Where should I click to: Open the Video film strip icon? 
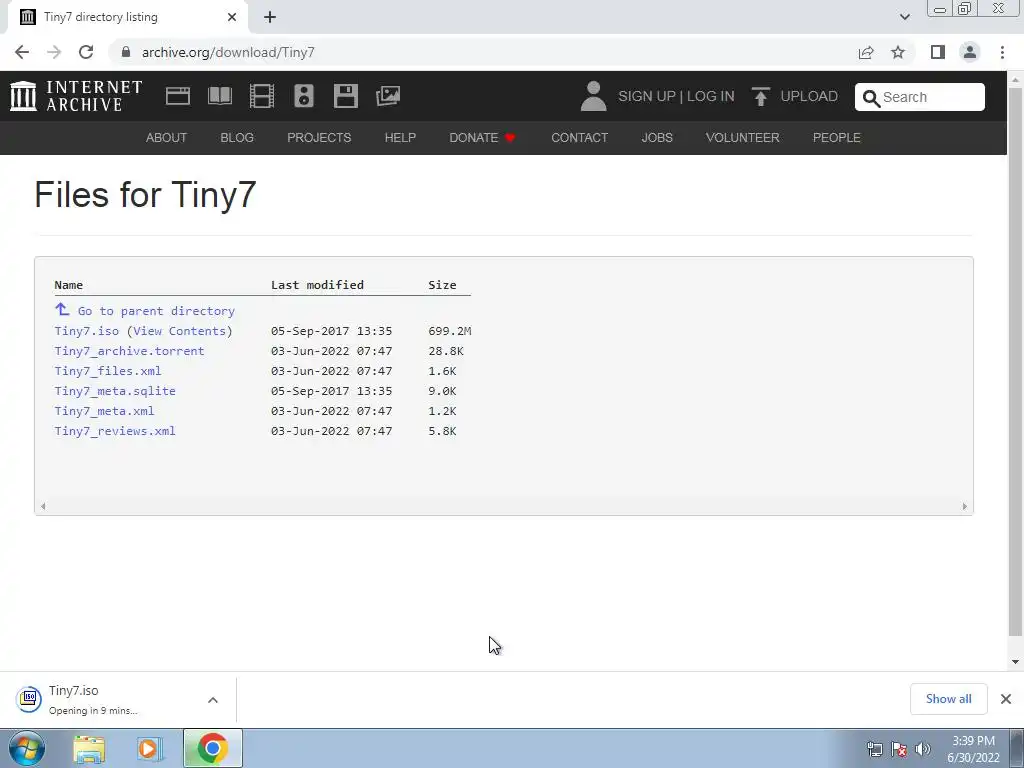[262, 96]
